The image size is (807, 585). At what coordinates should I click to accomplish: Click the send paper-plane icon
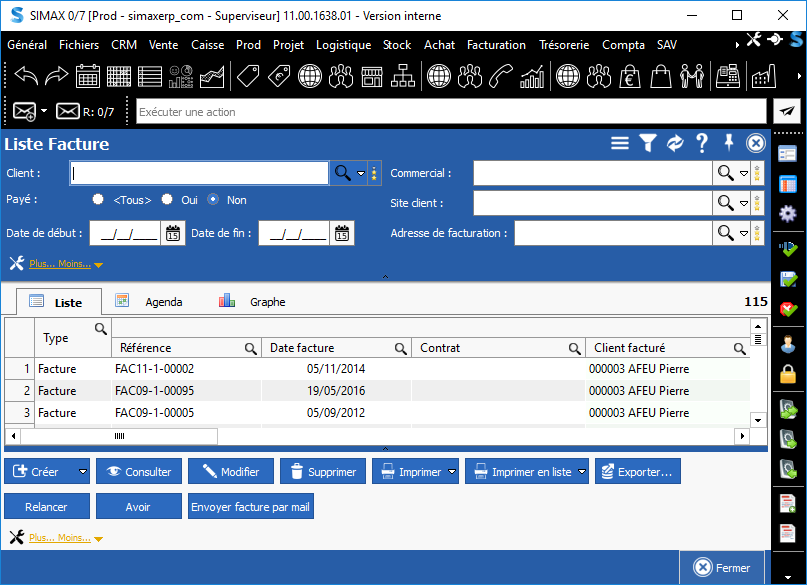[x=787, y=112]
